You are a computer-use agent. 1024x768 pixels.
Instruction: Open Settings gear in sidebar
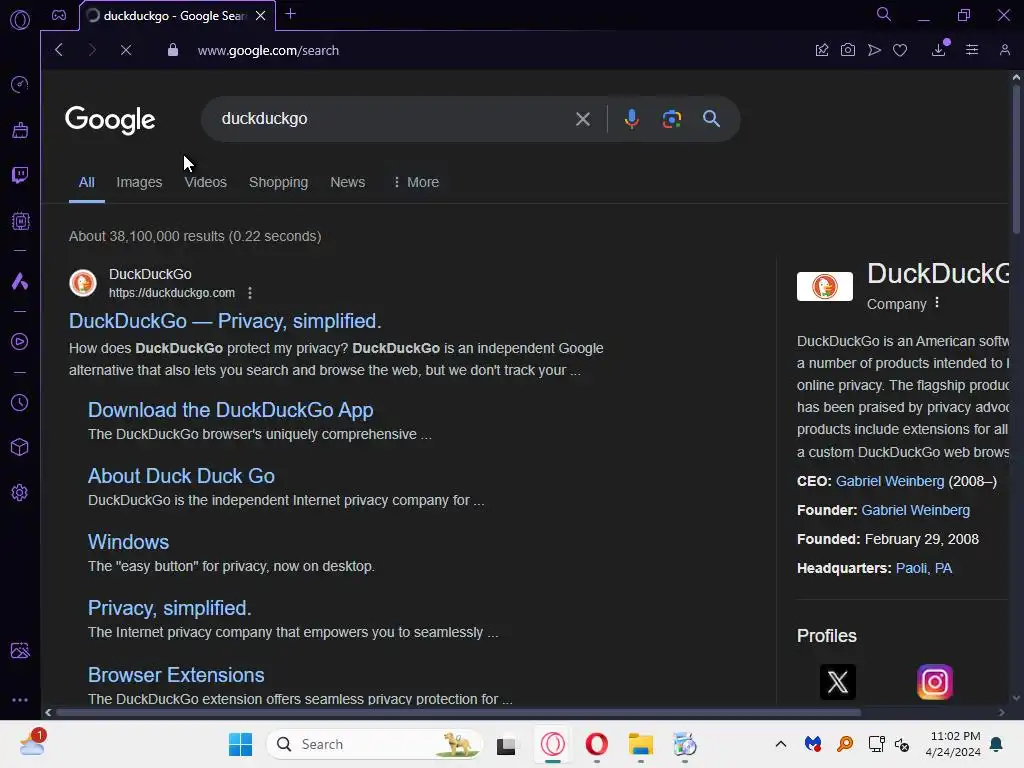coord(20,492)
